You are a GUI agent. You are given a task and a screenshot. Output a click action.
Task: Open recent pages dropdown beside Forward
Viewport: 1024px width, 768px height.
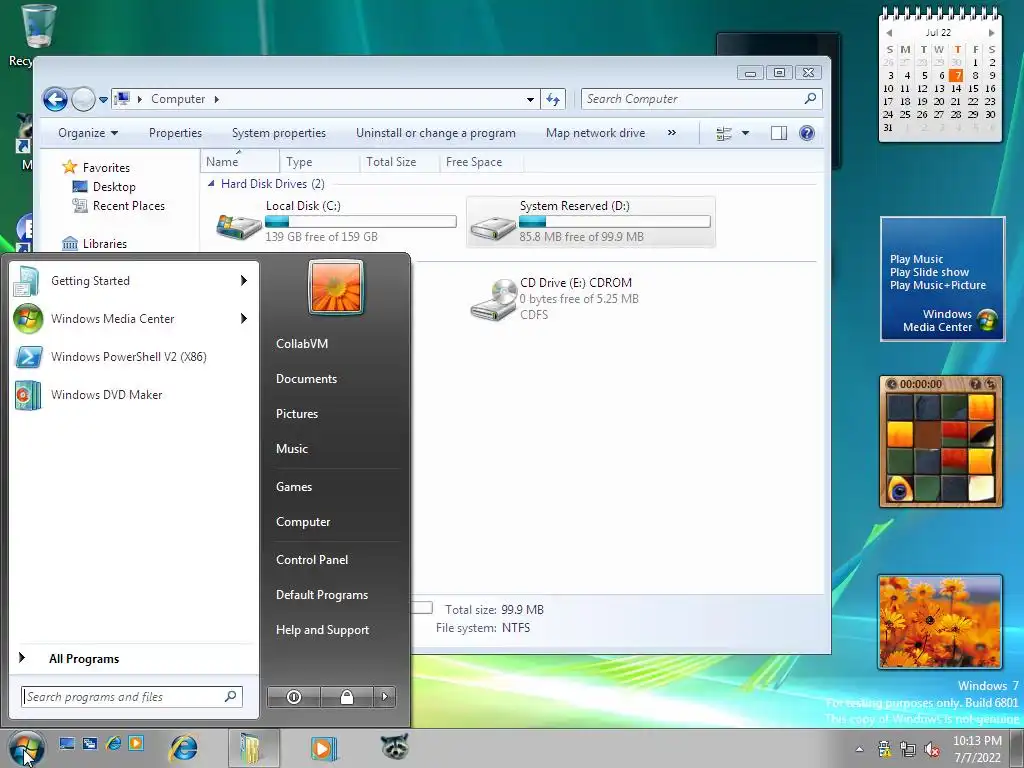click(103, 101)
